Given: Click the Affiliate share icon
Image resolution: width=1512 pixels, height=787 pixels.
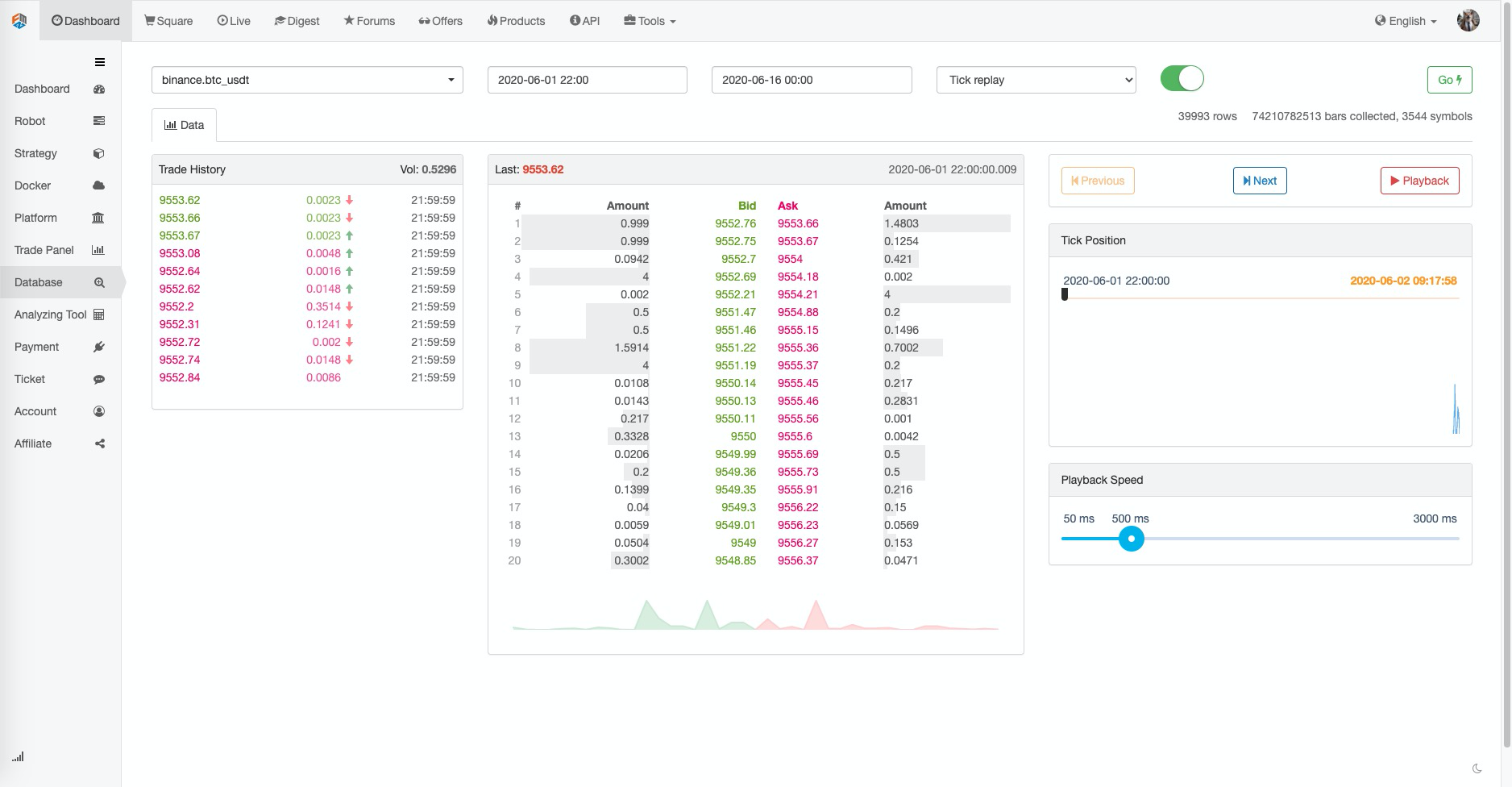Looking at the screenshot, I should [x=100, y=443].
